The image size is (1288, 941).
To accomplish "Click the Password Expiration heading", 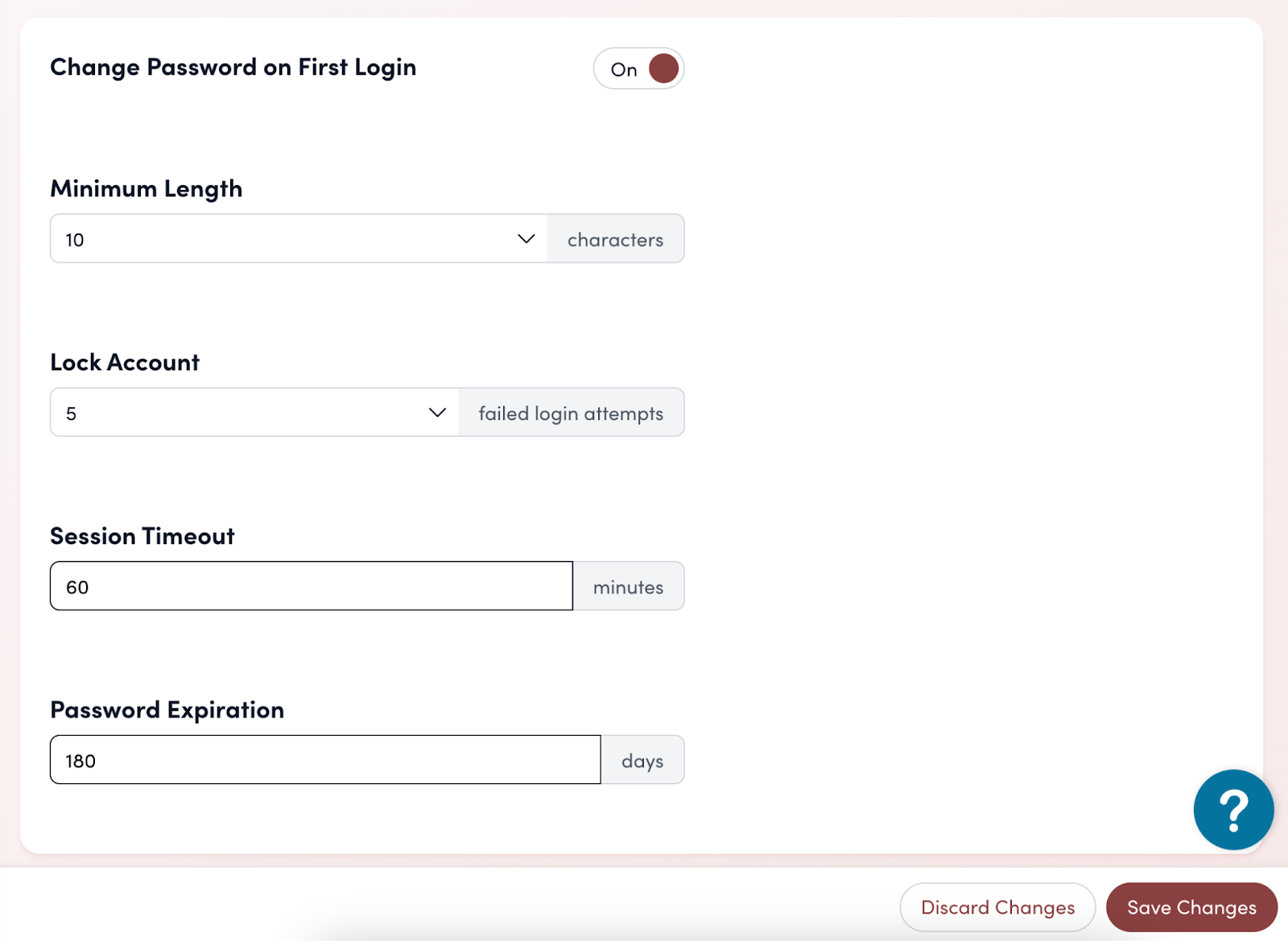I will click(167, 710).
